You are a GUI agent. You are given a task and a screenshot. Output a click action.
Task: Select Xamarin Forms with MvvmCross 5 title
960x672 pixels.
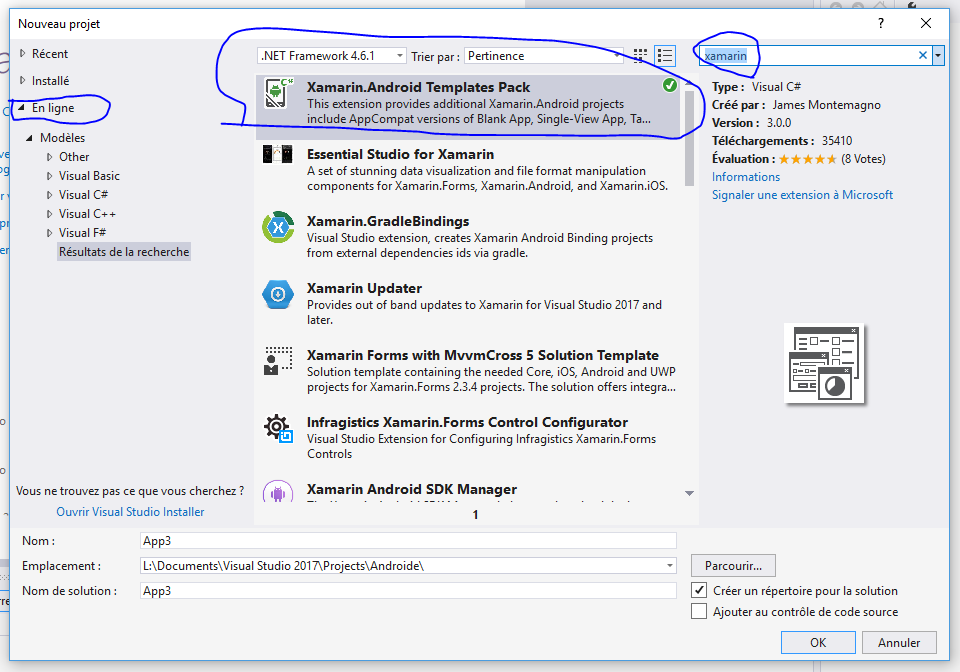(482, 355)
